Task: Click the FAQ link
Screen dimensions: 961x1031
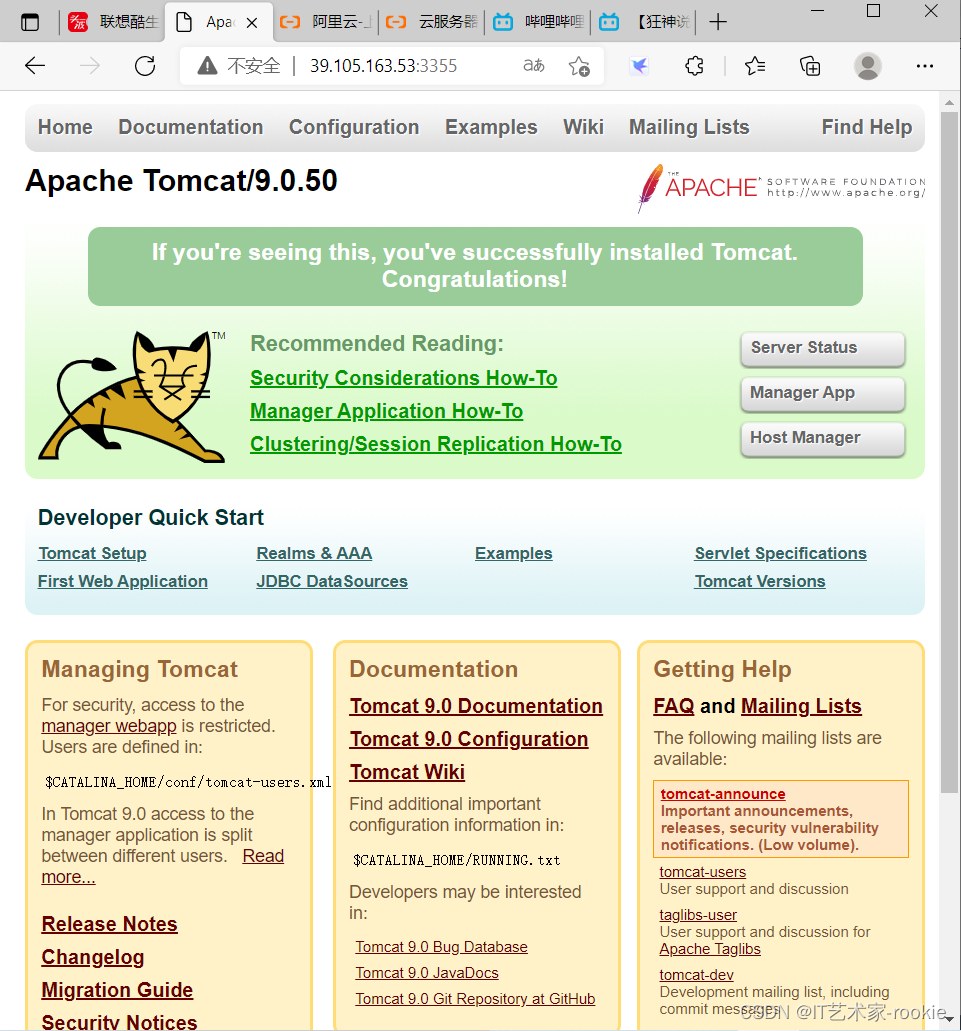Action: [674, 706]
